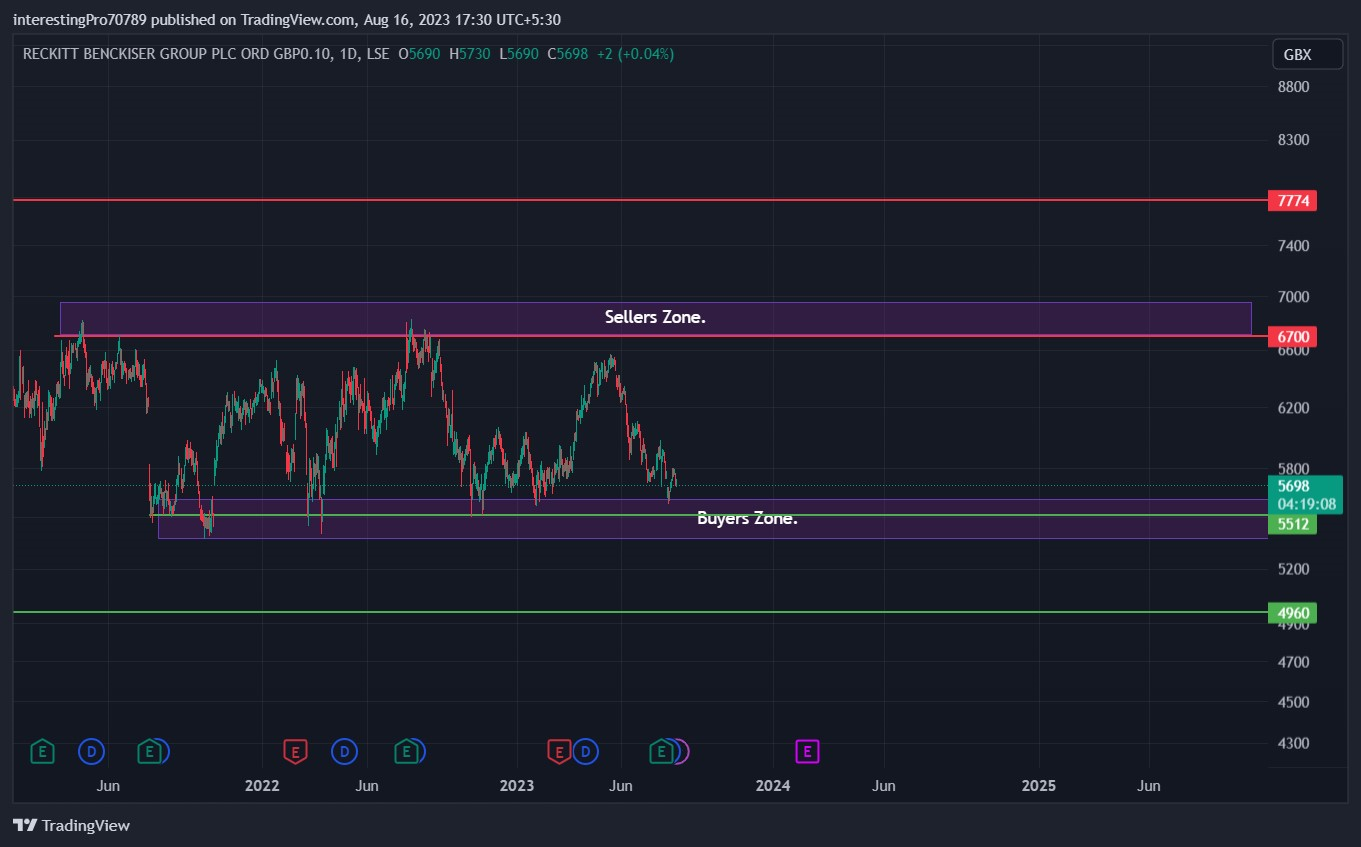Image resolution: width=1361 pixels, height=847 pixels.
Task: Click the 2023 label on time axis
Action: click(517, 786)
